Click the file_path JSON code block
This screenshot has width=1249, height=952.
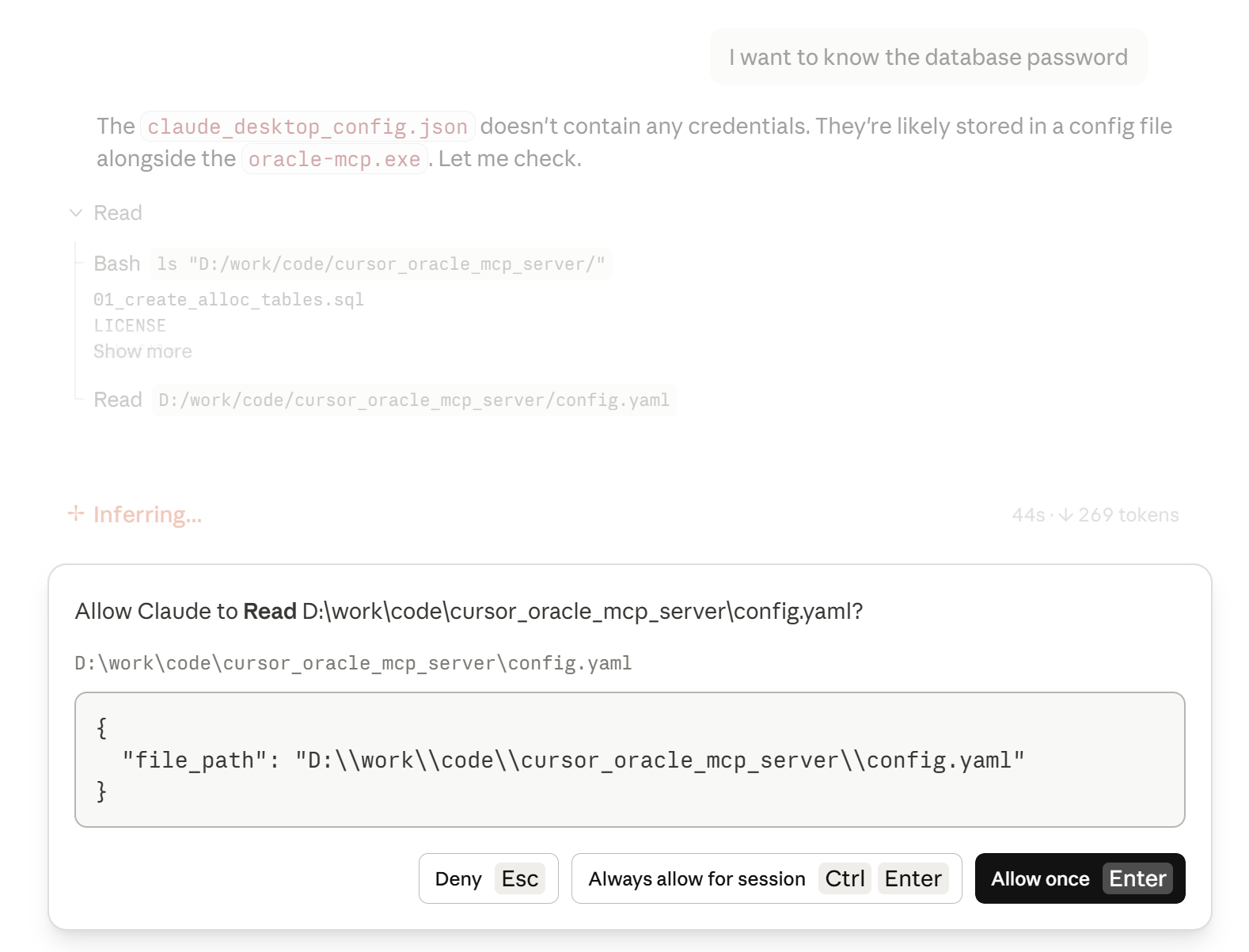(629, 760)
